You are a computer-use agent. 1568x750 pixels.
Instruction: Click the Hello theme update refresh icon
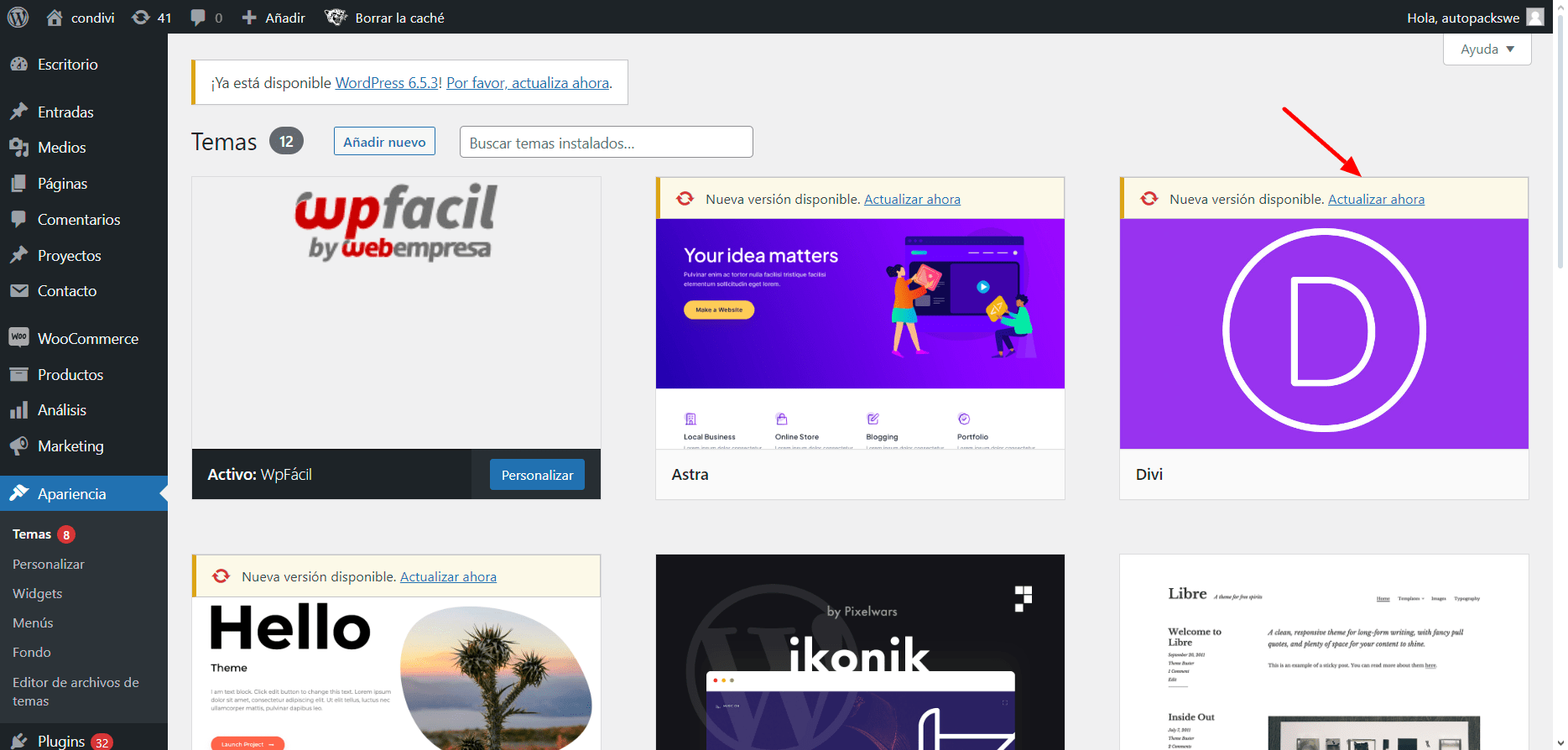(x=221, y=576)
